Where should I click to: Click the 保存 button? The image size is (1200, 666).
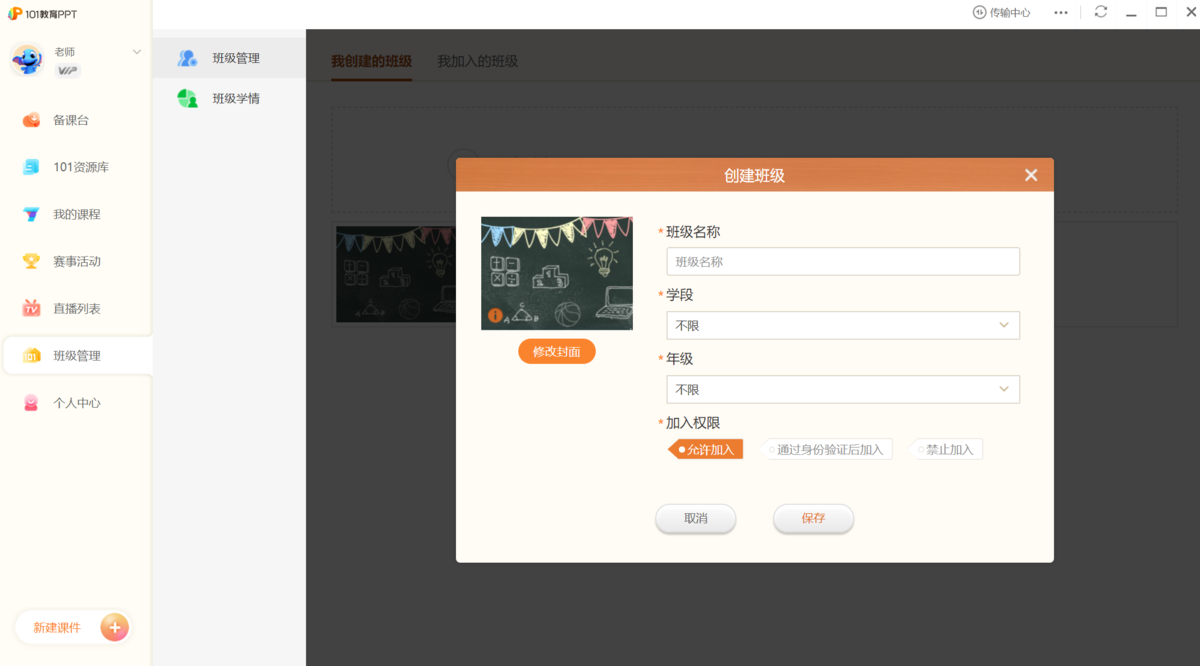(813, 518)
